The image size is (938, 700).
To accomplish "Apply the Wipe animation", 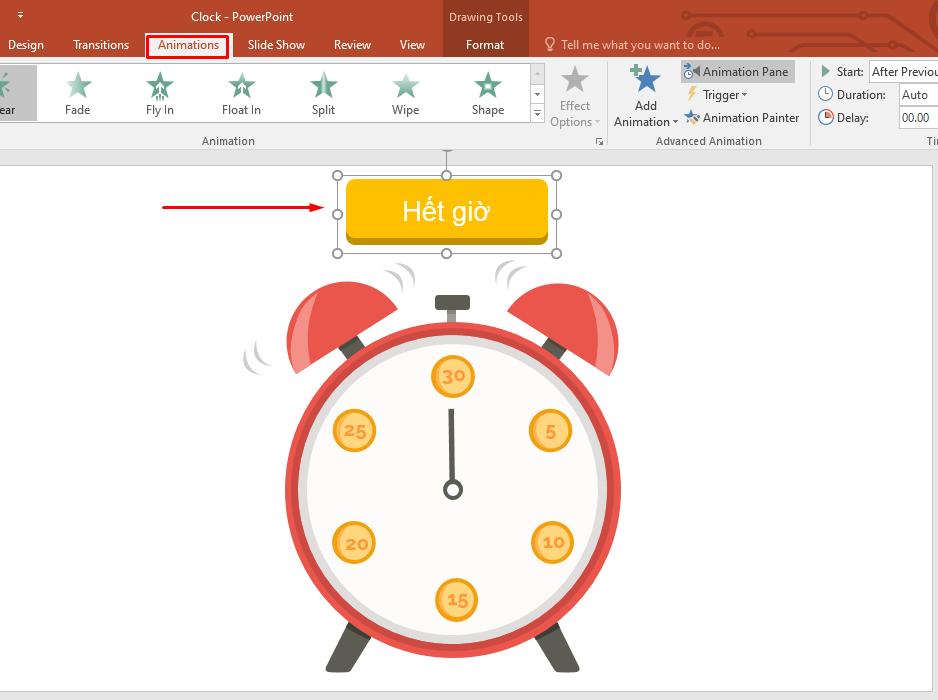I will 404,93.
